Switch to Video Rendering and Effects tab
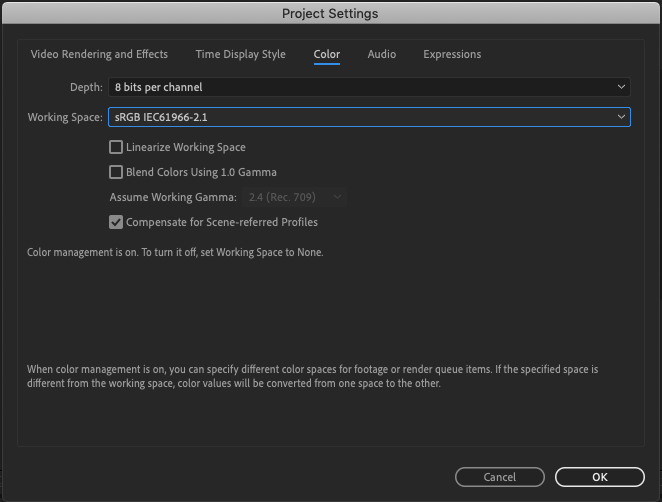The width and height of the screenshot is (662, 502). click(99, 54)
